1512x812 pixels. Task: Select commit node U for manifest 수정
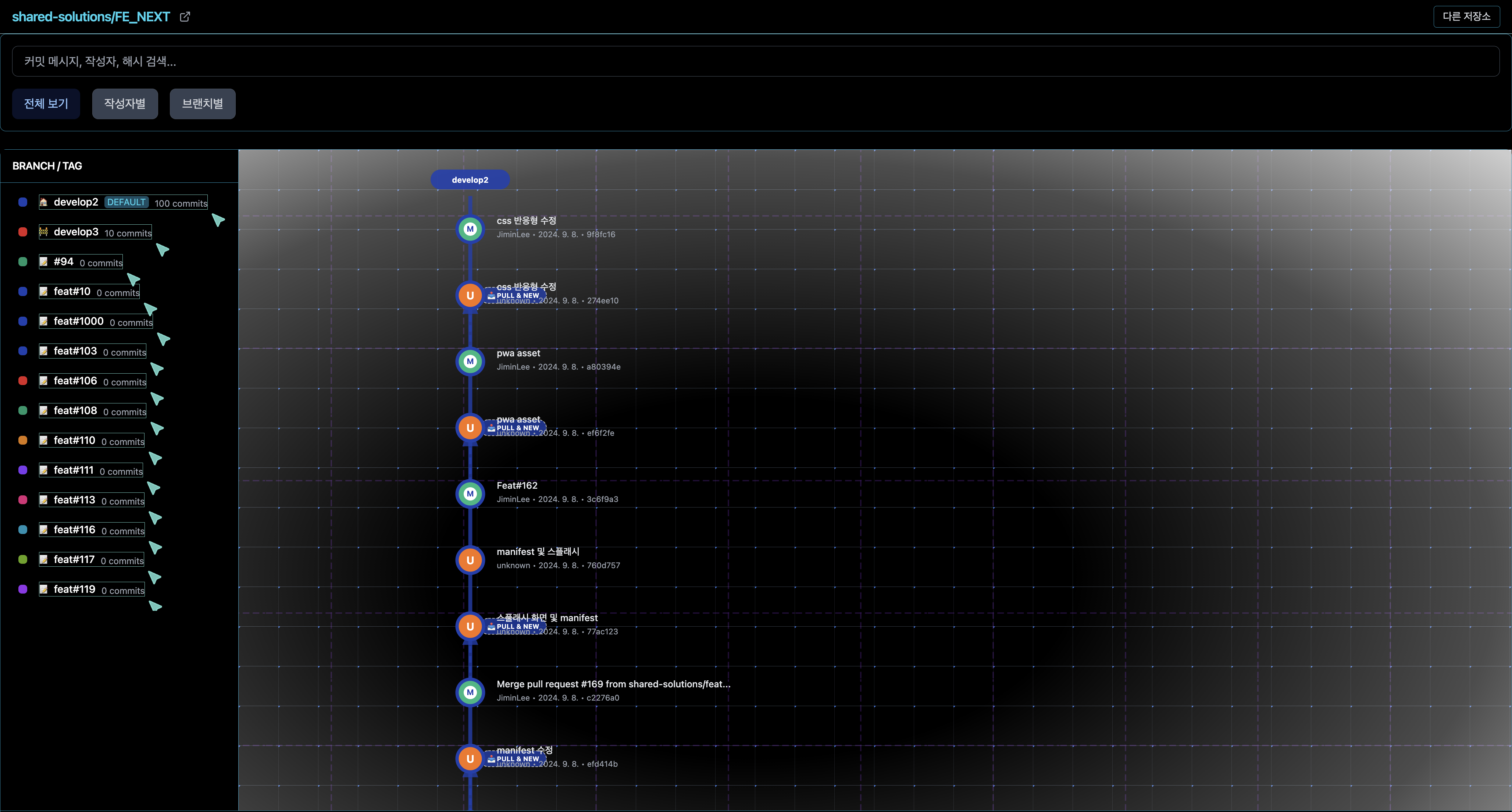470,759
